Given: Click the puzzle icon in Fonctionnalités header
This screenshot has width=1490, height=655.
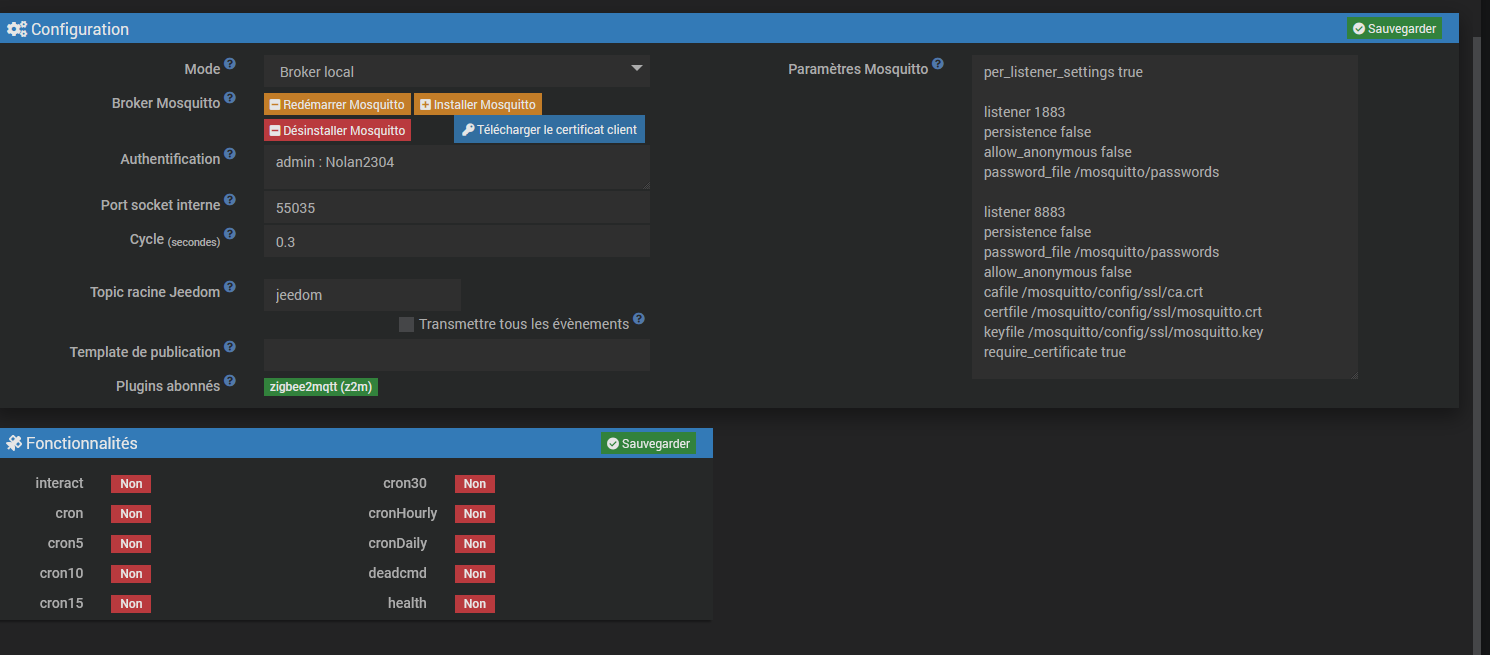Looking at the screenshot, I should [x=14, y=443].
